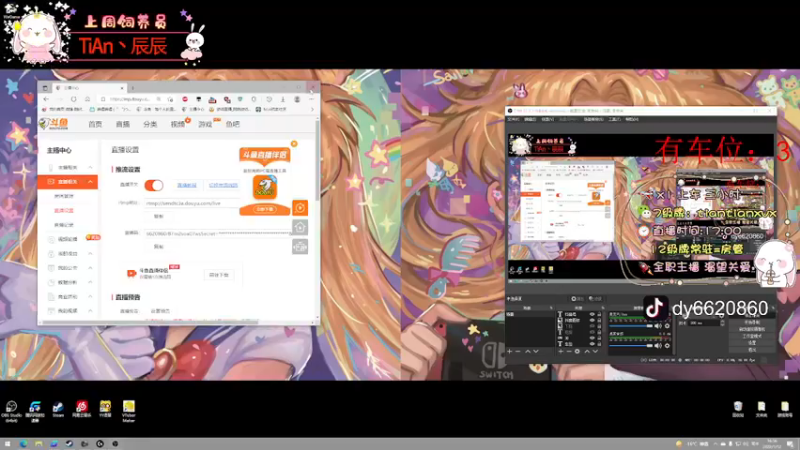This screenshot has width=800, height=450.
Task: Move scene up in OBS scenes list
Action: click(x=528, y=352)
